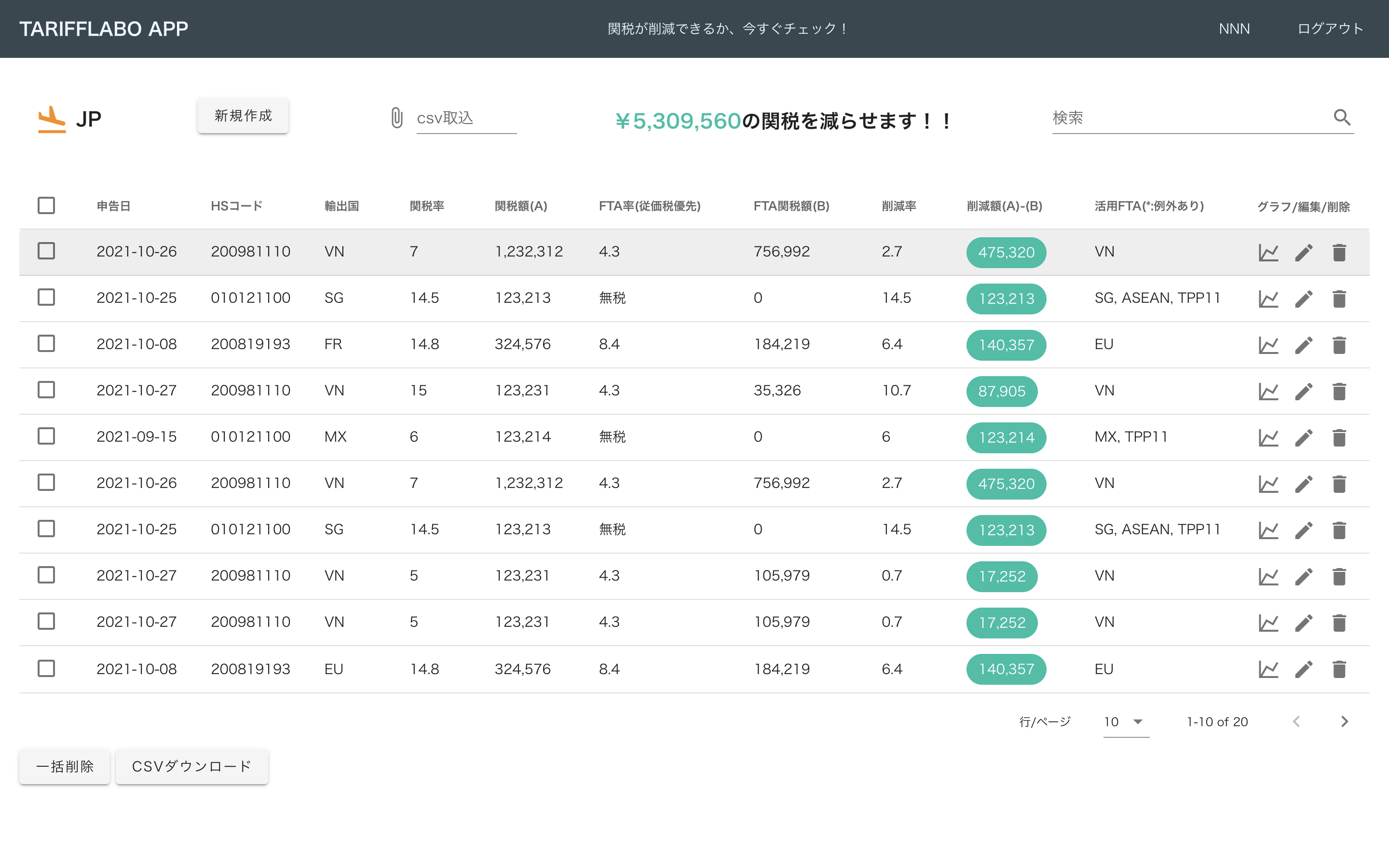Click the CSVダウンロード button
Viewport: 1389px width, 868px height.
tap(191, 766)
